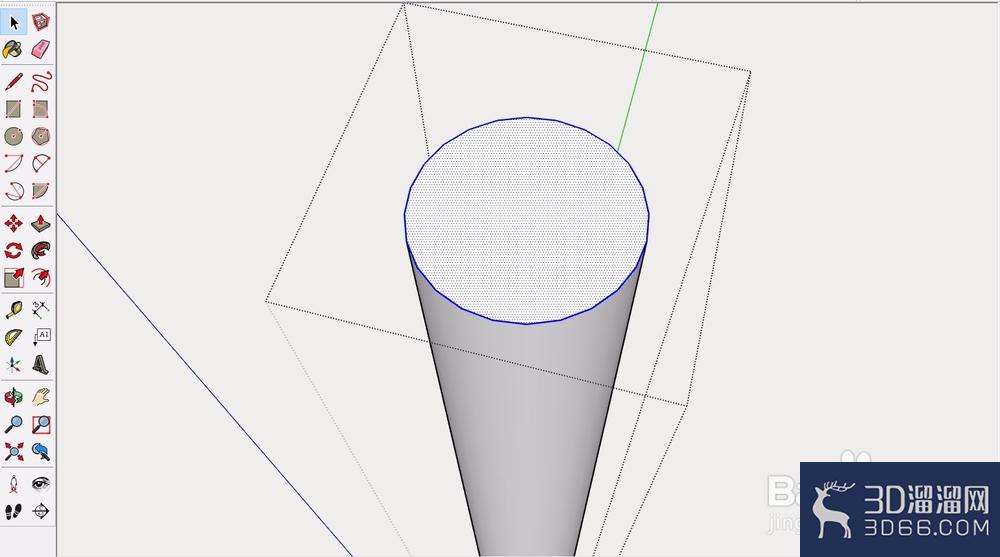Choose the 3D Text tool
This screenshot has height=557, width=1000.
tap(41, 364)
